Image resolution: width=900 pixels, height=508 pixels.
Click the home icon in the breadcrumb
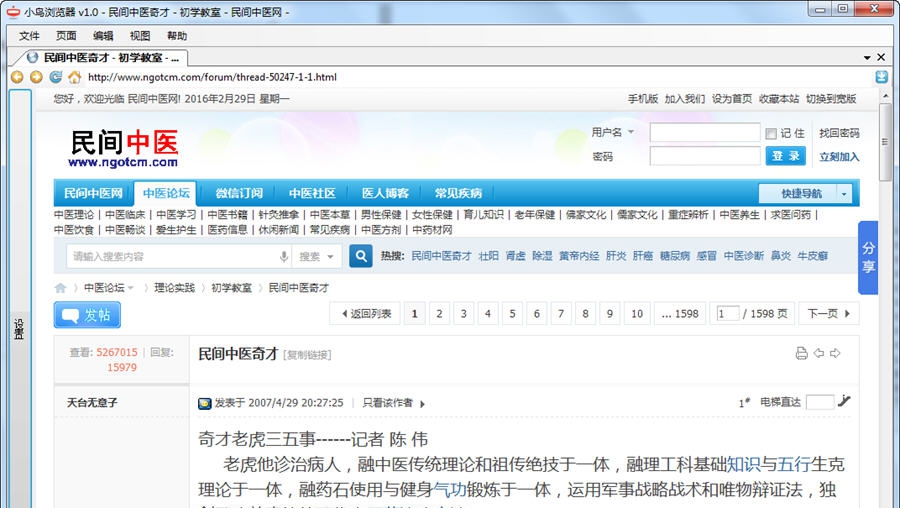click(x=60, y=288)
